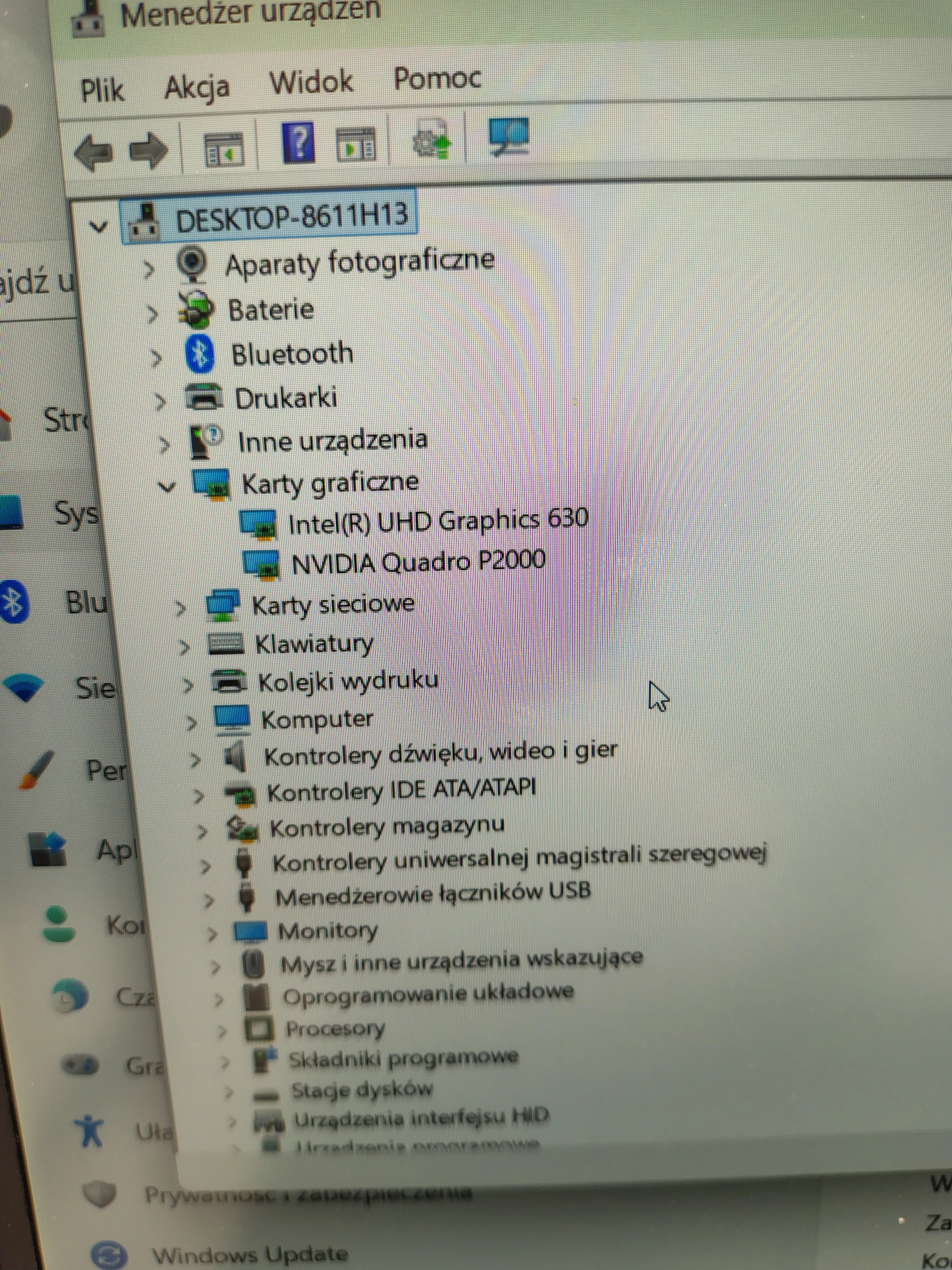Click the printer icon next to Drukarki
952x1270 pixels.
pos(204,397)
